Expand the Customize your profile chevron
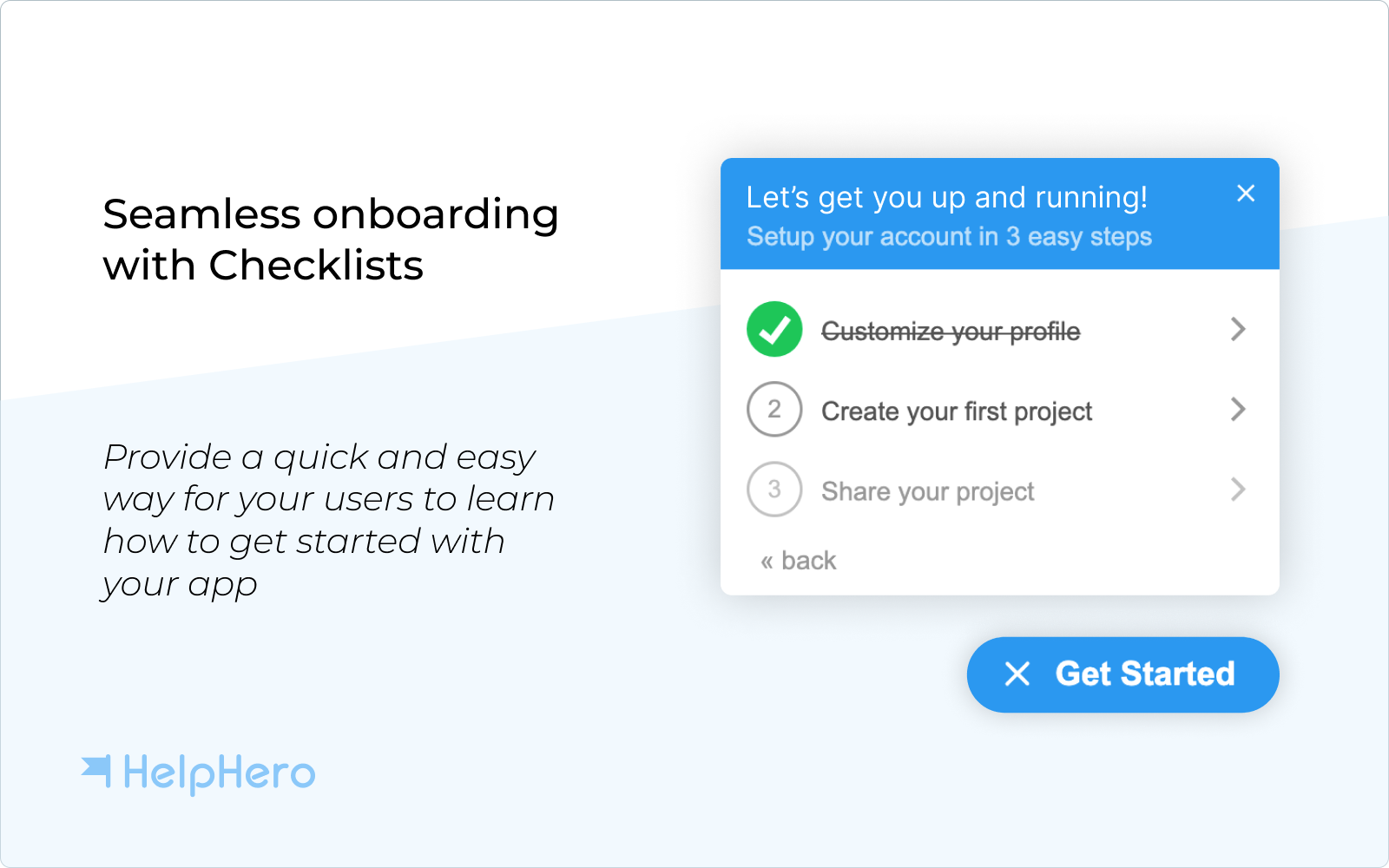This screenshot has width=1389, height=868. [1238, 329]
